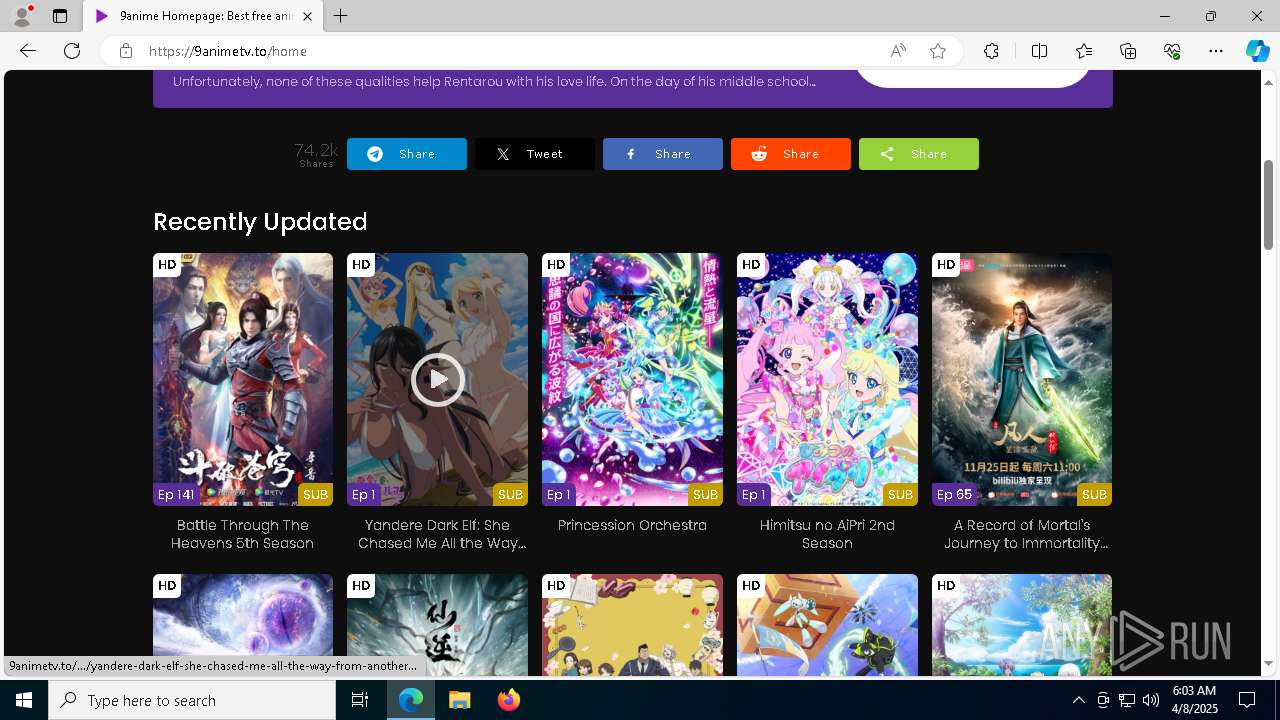Activate Read aloud icon in address bar
Image resolution: width=1280 pixels, height=720 pixels.
pyautogui.click(x=898, y=51)
